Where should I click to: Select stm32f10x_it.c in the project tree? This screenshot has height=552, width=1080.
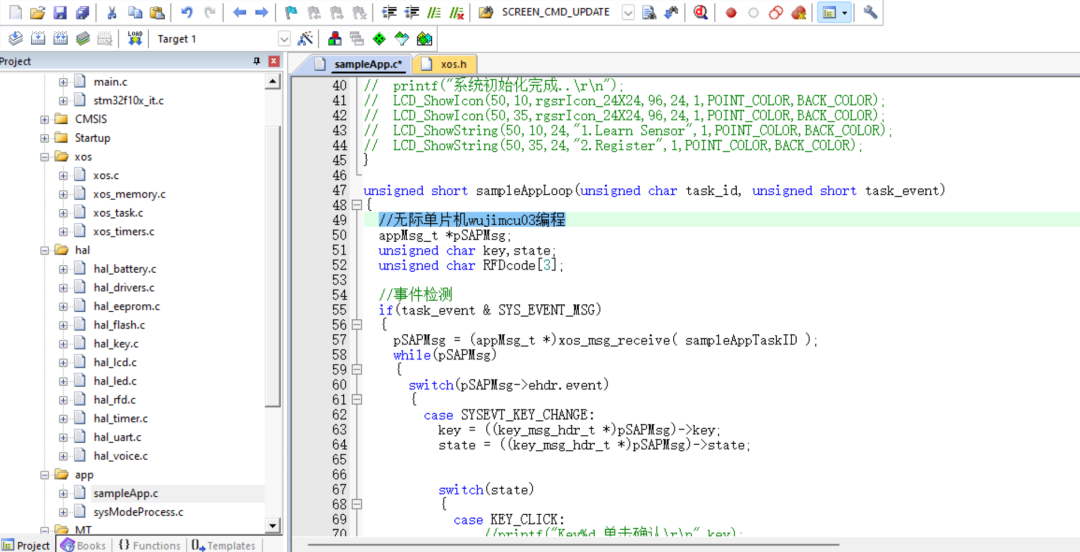(129, 101)
